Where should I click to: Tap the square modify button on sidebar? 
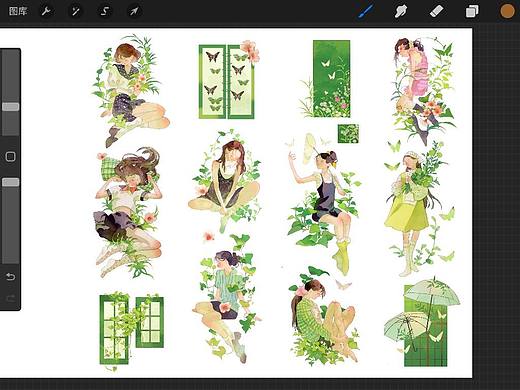[10, 157]
